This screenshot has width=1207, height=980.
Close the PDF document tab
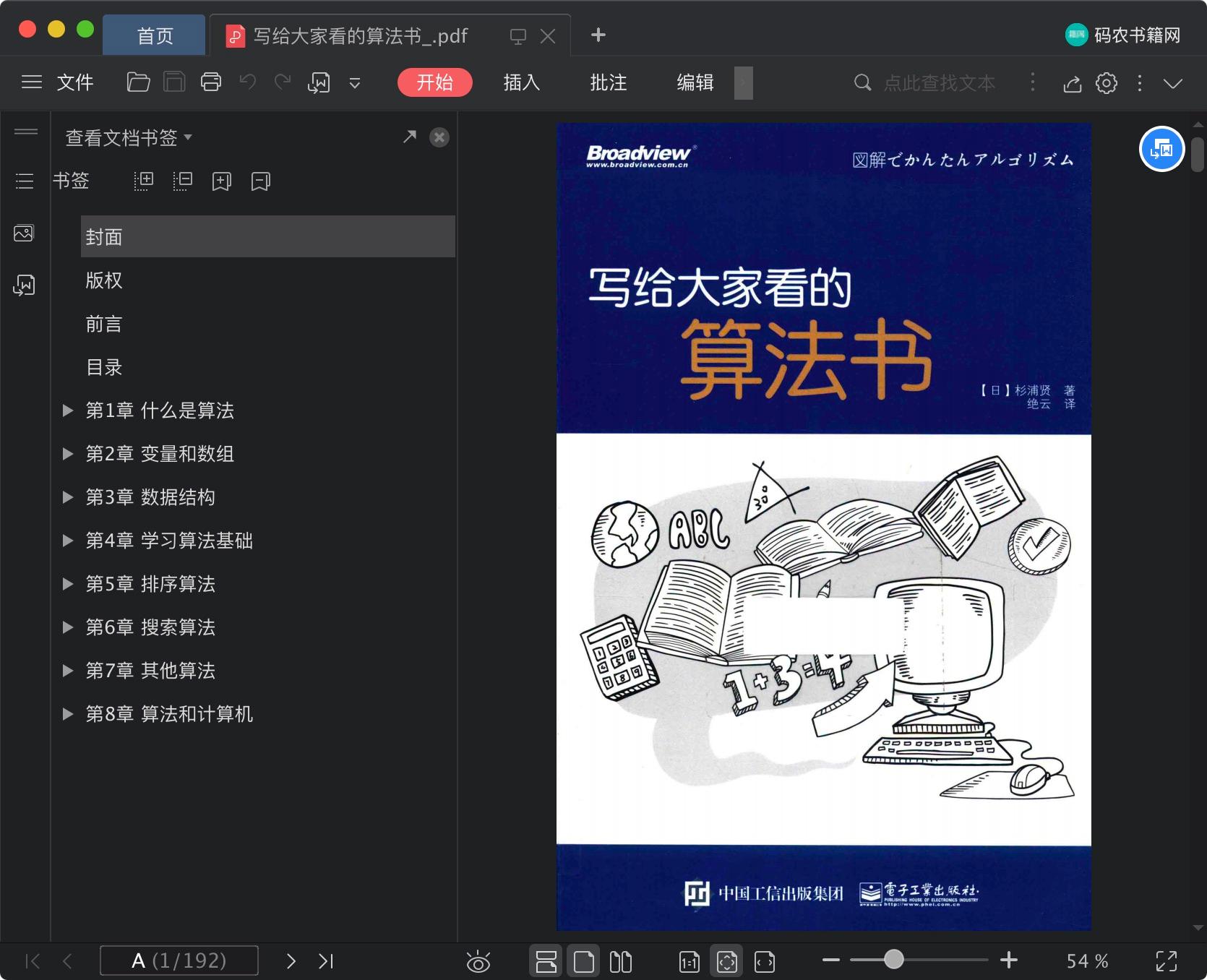[x=548, y=36]
